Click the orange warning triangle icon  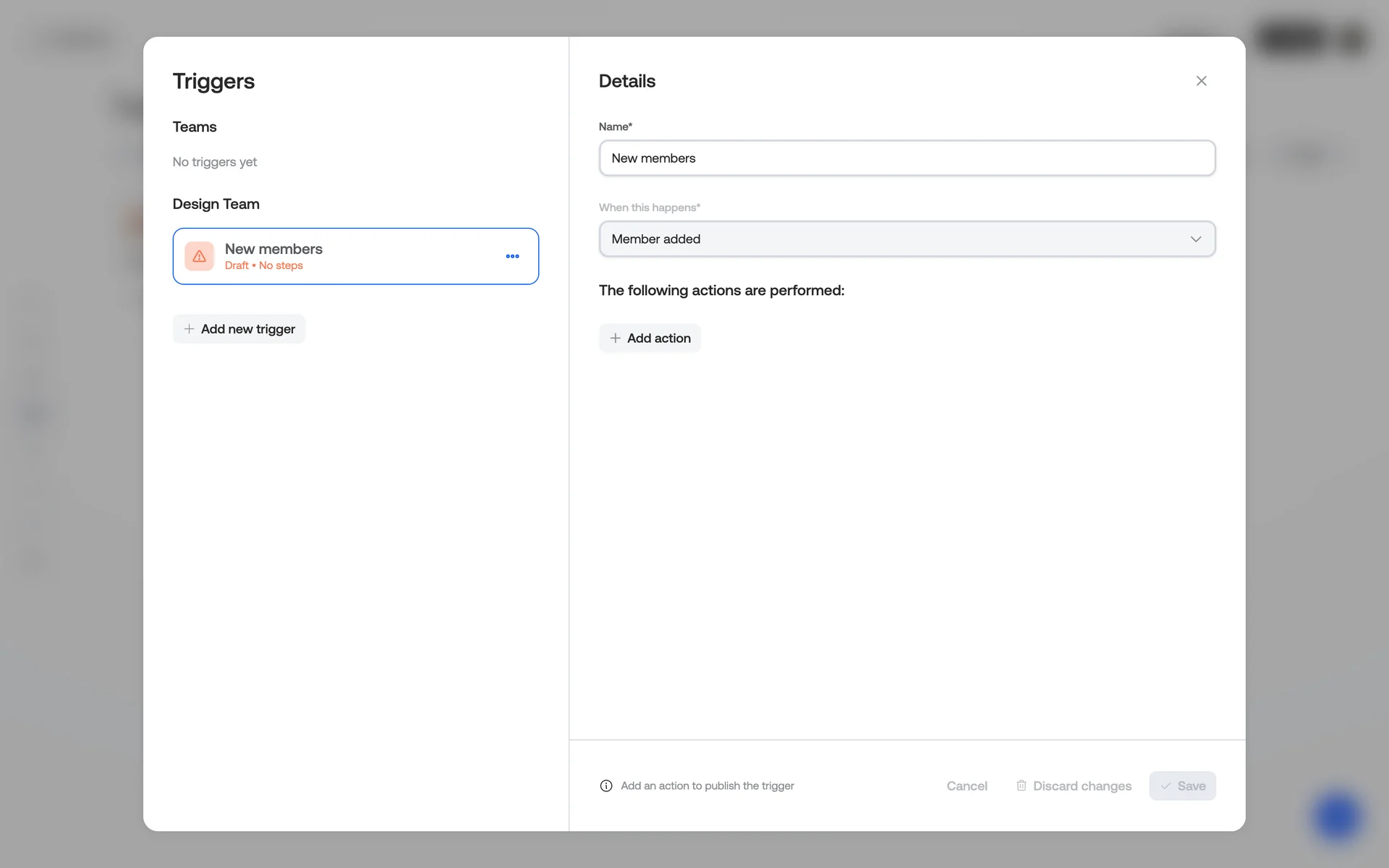[200, 256]
